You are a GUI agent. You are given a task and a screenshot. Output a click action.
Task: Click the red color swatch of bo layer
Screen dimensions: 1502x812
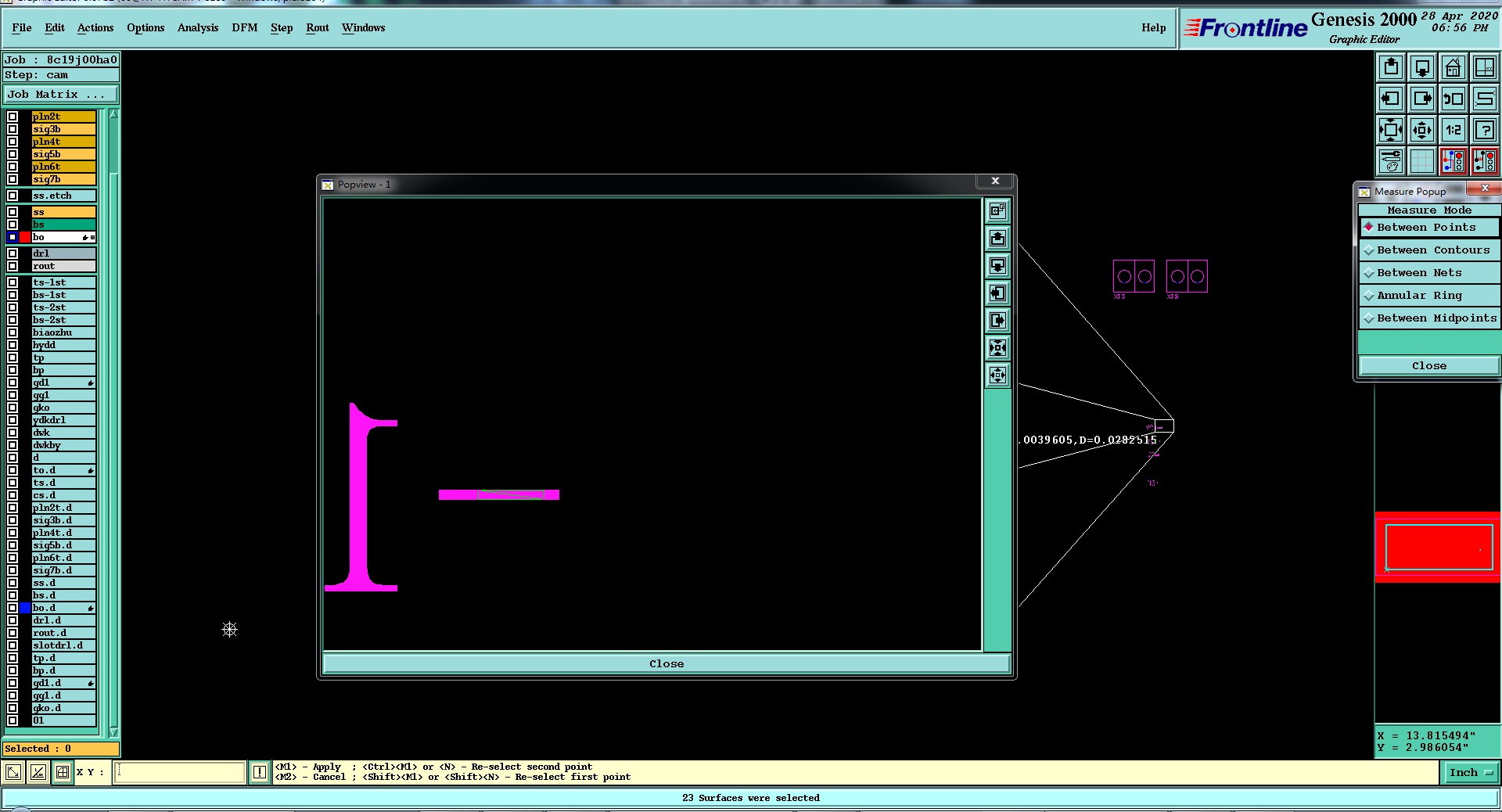click(25, 237)
